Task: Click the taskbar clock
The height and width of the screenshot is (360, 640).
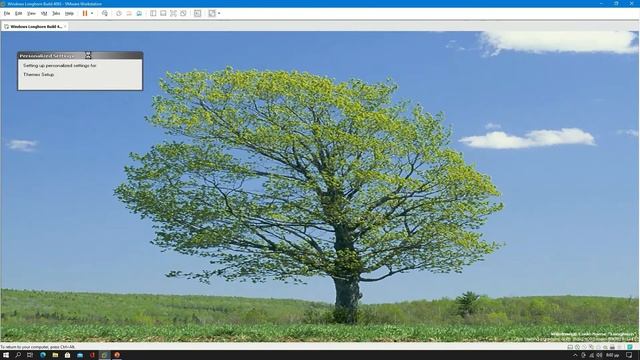Action: click(x=612, y=356)
